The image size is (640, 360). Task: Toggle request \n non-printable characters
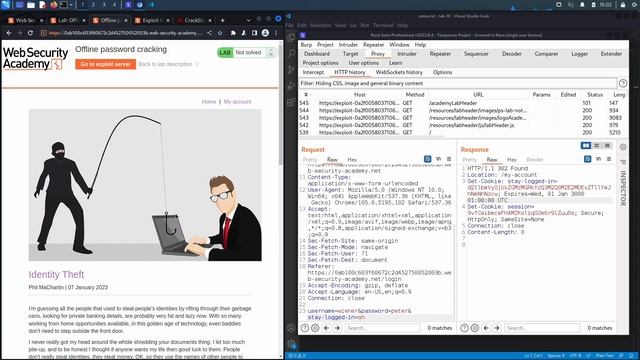pyautogui.click(x=438, y=159)
